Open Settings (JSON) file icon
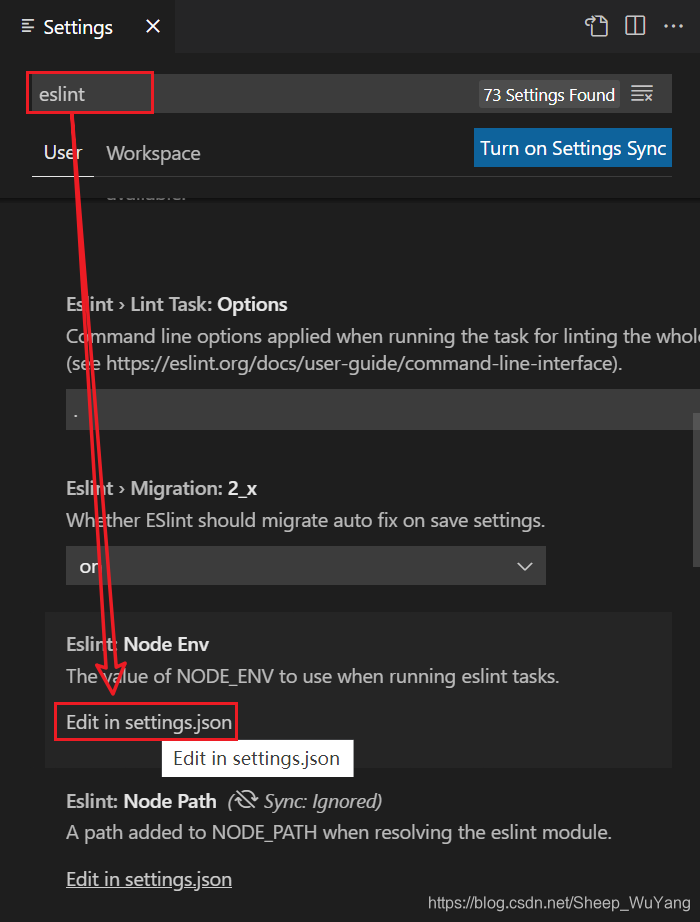700x922 pixels. 596,26
